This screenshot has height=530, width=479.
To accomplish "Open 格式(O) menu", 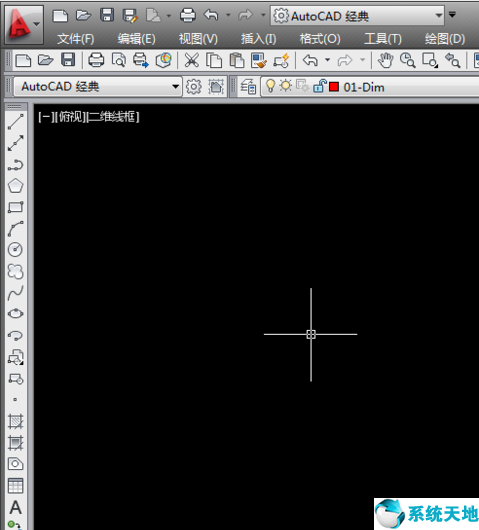I will coord(320,39).
